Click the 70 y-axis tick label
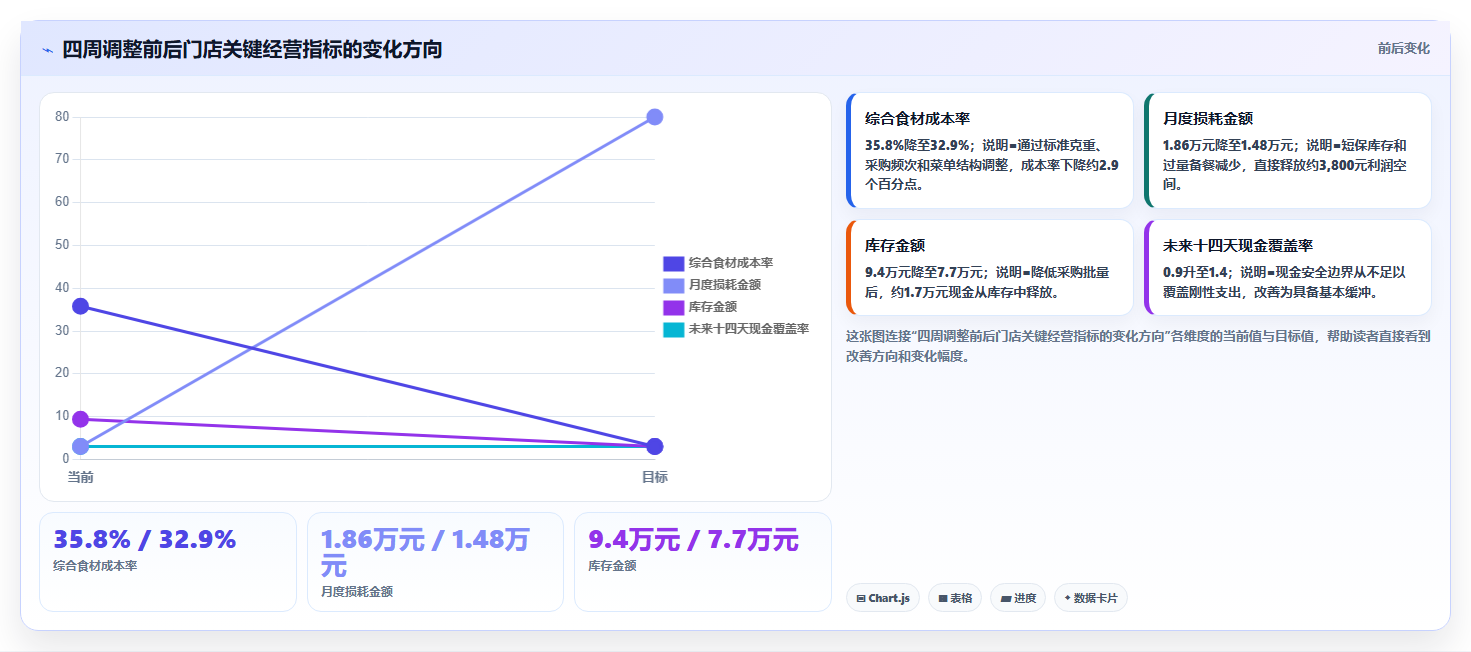Viewport: 1471px width, 652px height. click(62, 159)
